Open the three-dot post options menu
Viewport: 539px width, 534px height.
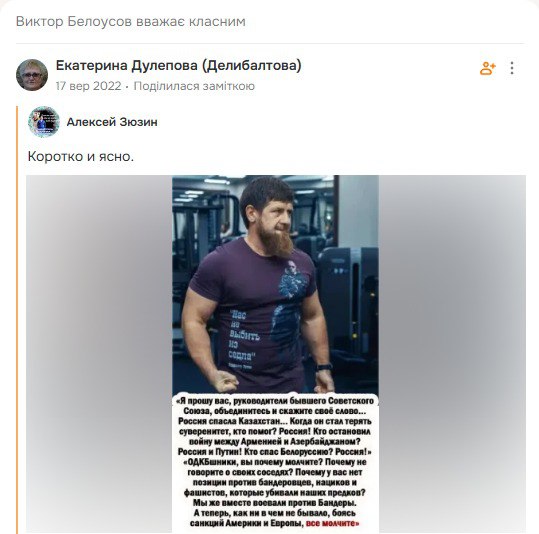(x=512, y=68)
